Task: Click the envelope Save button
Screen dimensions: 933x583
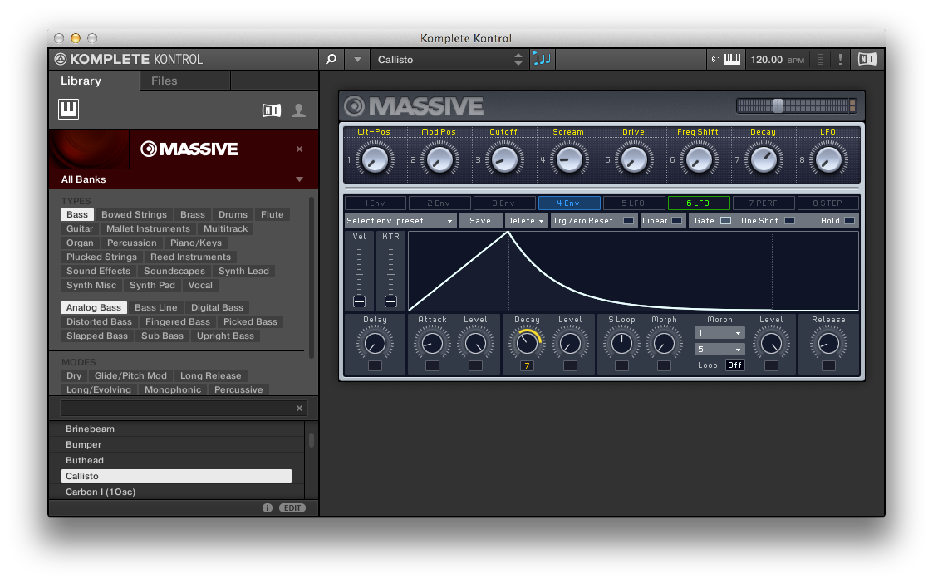Action: tap(480, 221)
